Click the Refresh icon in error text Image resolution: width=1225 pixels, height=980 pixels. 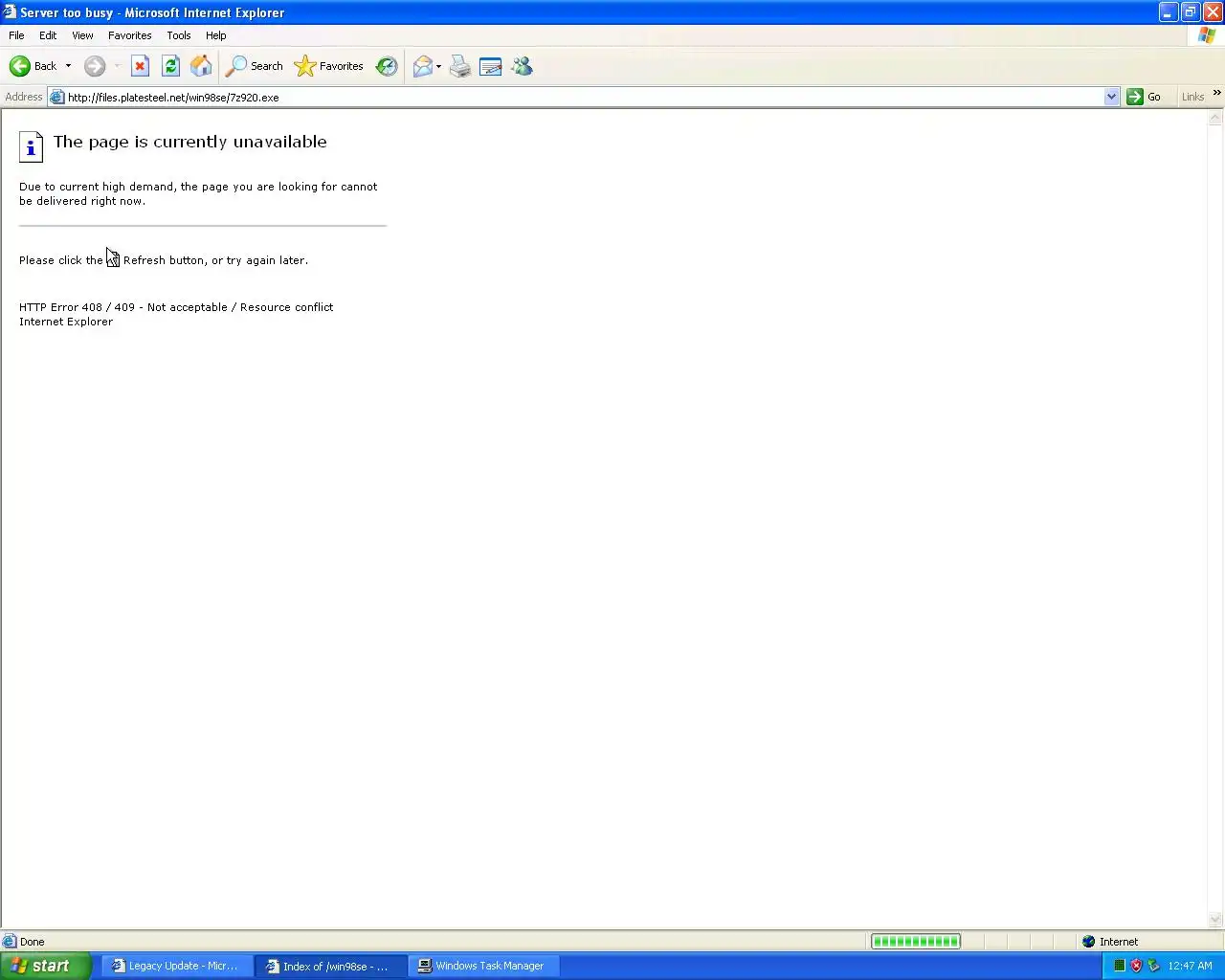(x=113, y=259)
